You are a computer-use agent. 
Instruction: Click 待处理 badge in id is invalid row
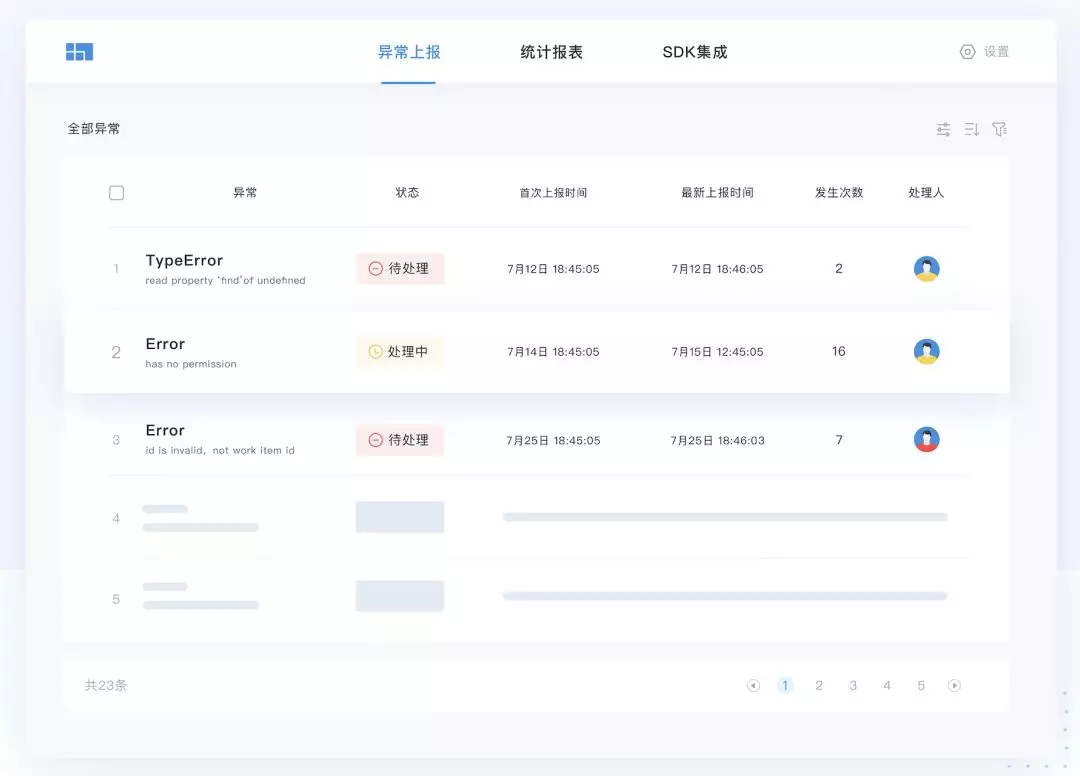pos(400,440)
